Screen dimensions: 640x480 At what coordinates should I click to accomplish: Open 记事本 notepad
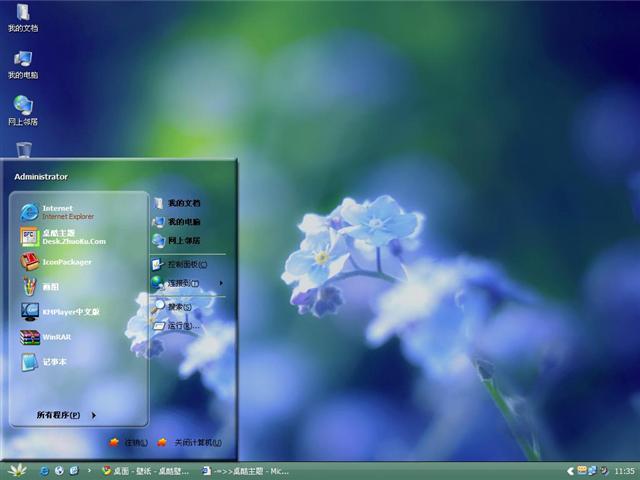[x=54, y=362]
